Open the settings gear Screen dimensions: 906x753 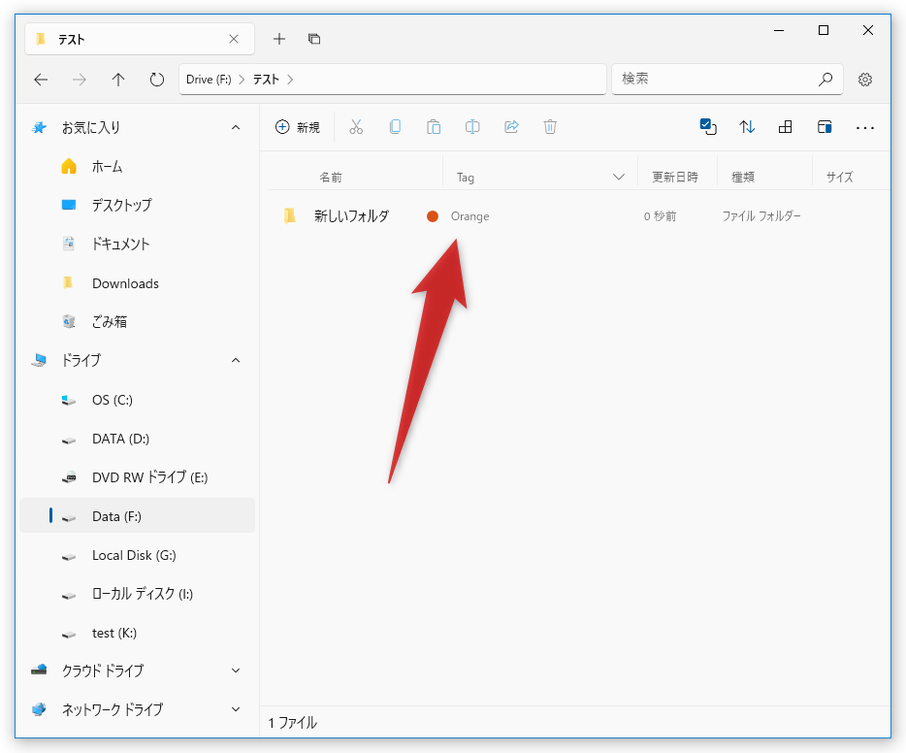coord(865,80)
